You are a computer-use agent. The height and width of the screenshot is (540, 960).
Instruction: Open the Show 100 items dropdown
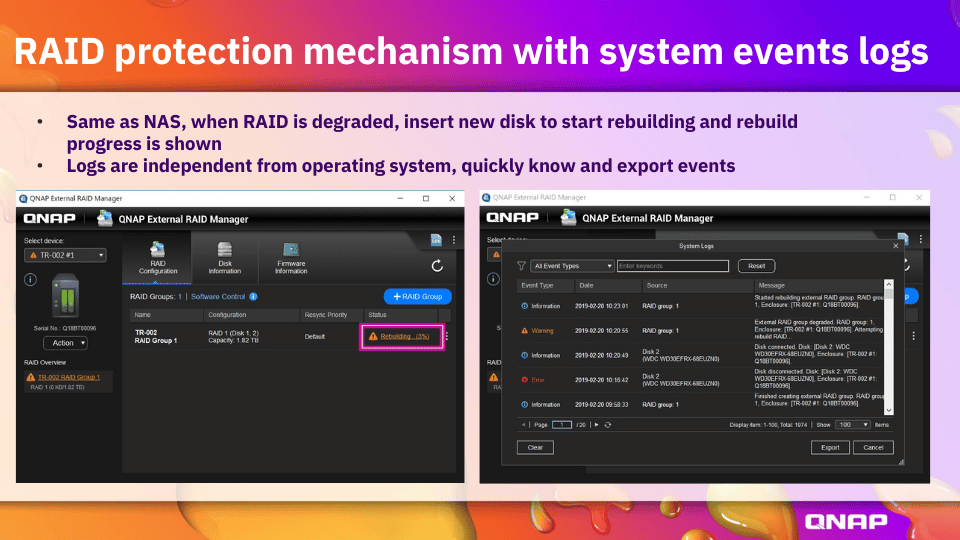pyautogui.click(x=852, y=424)
